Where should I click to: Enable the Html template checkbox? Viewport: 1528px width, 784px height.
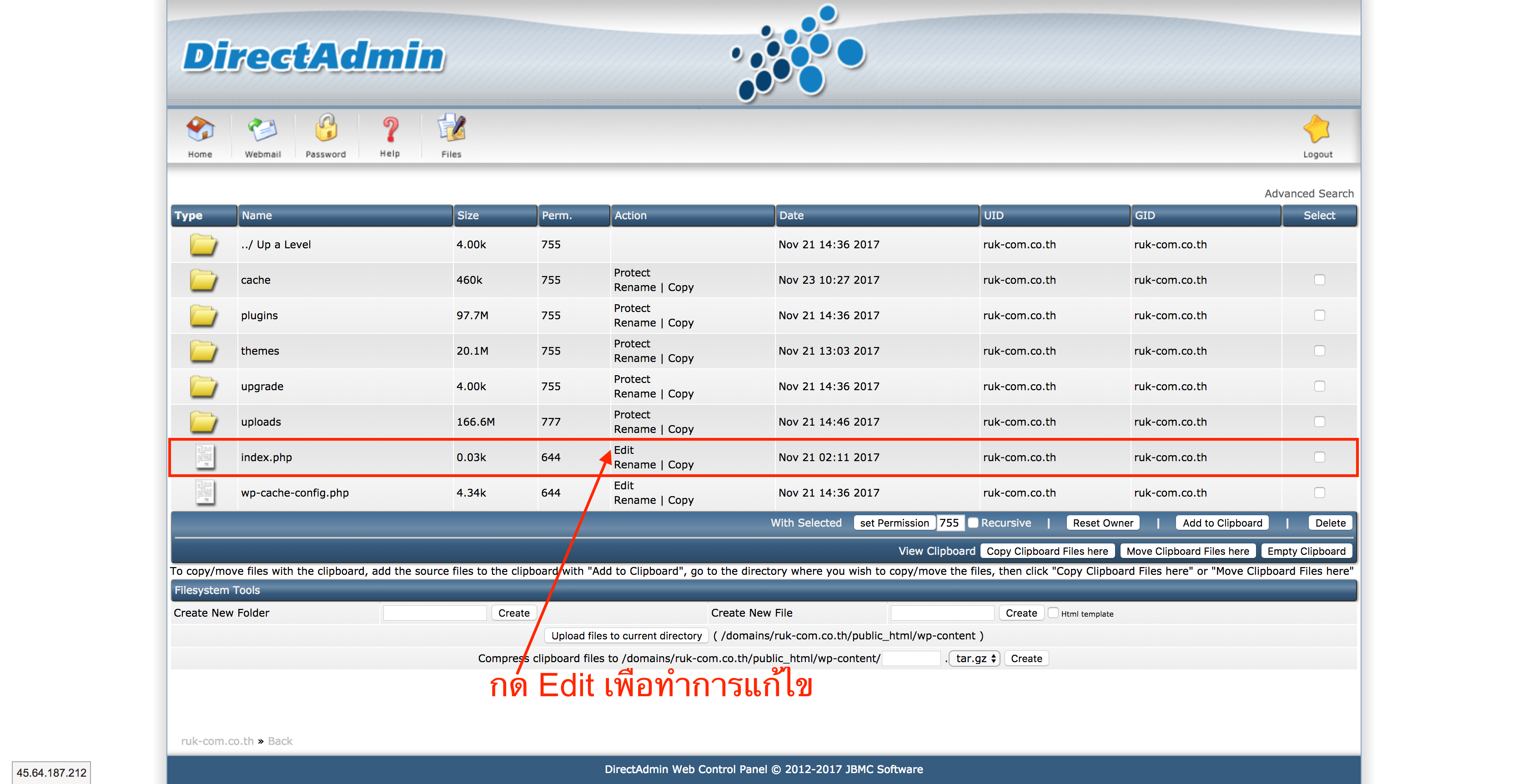click(x=1053, y=613)
